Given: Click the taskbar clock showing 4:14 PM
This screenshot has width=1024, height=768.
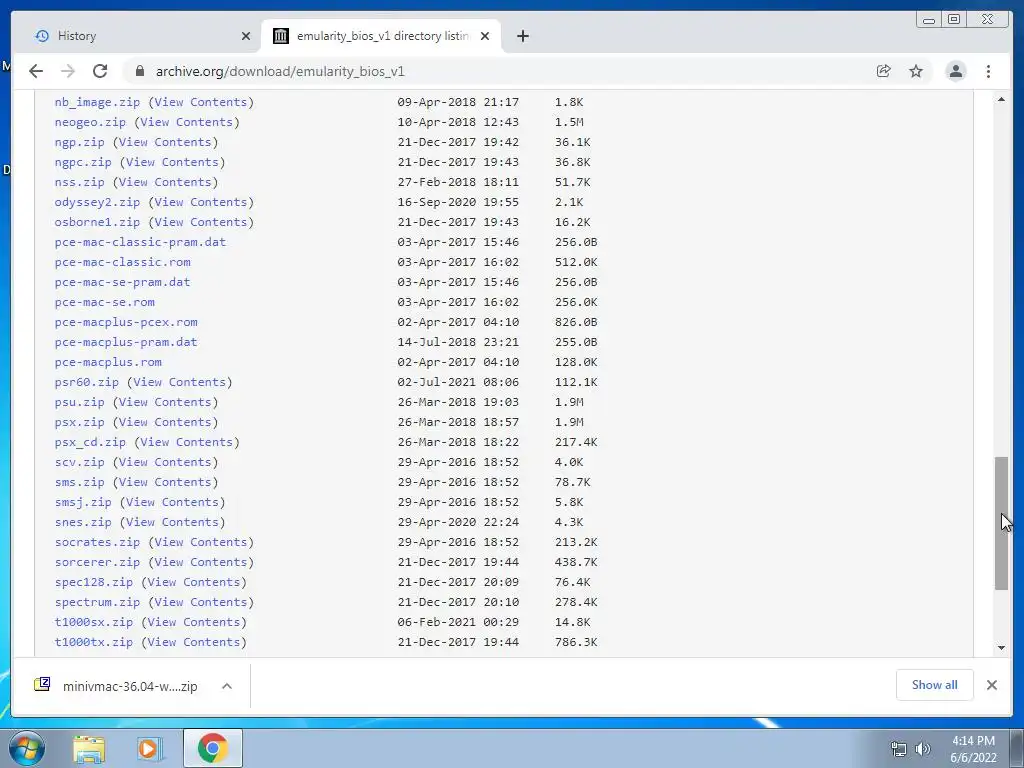Looking at the screenshot, I should [973, 749].
